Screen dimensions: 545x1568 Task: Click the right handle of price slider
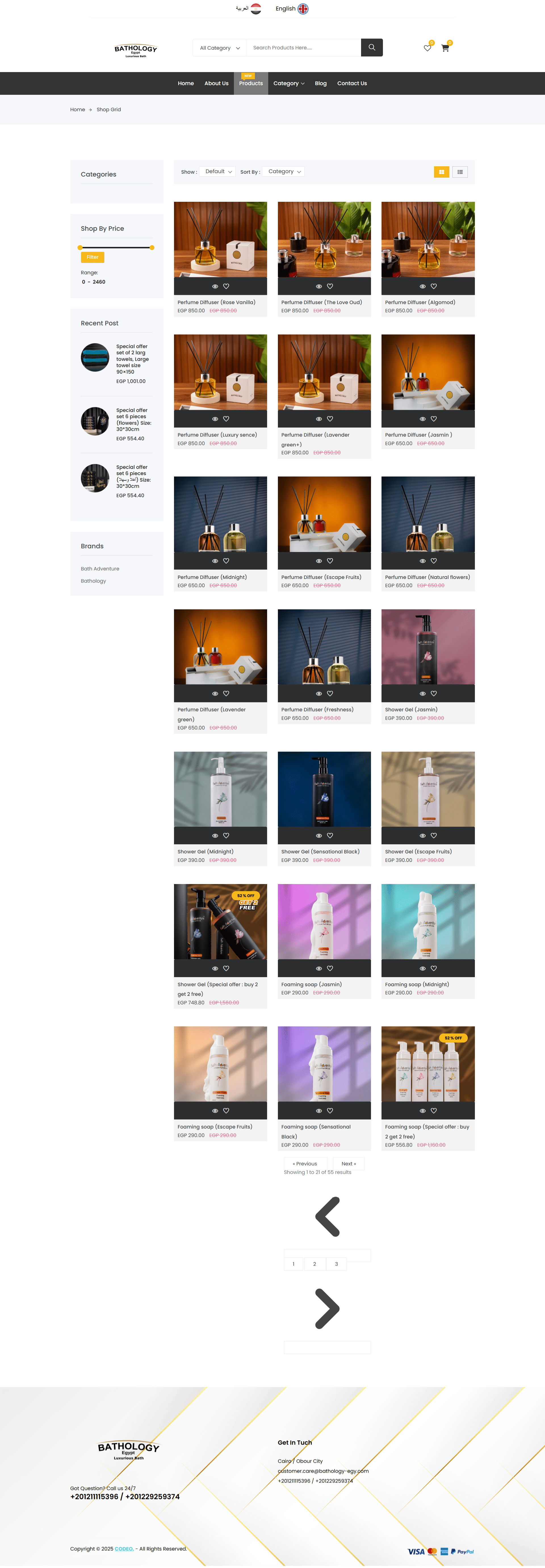tap(152, 248)
